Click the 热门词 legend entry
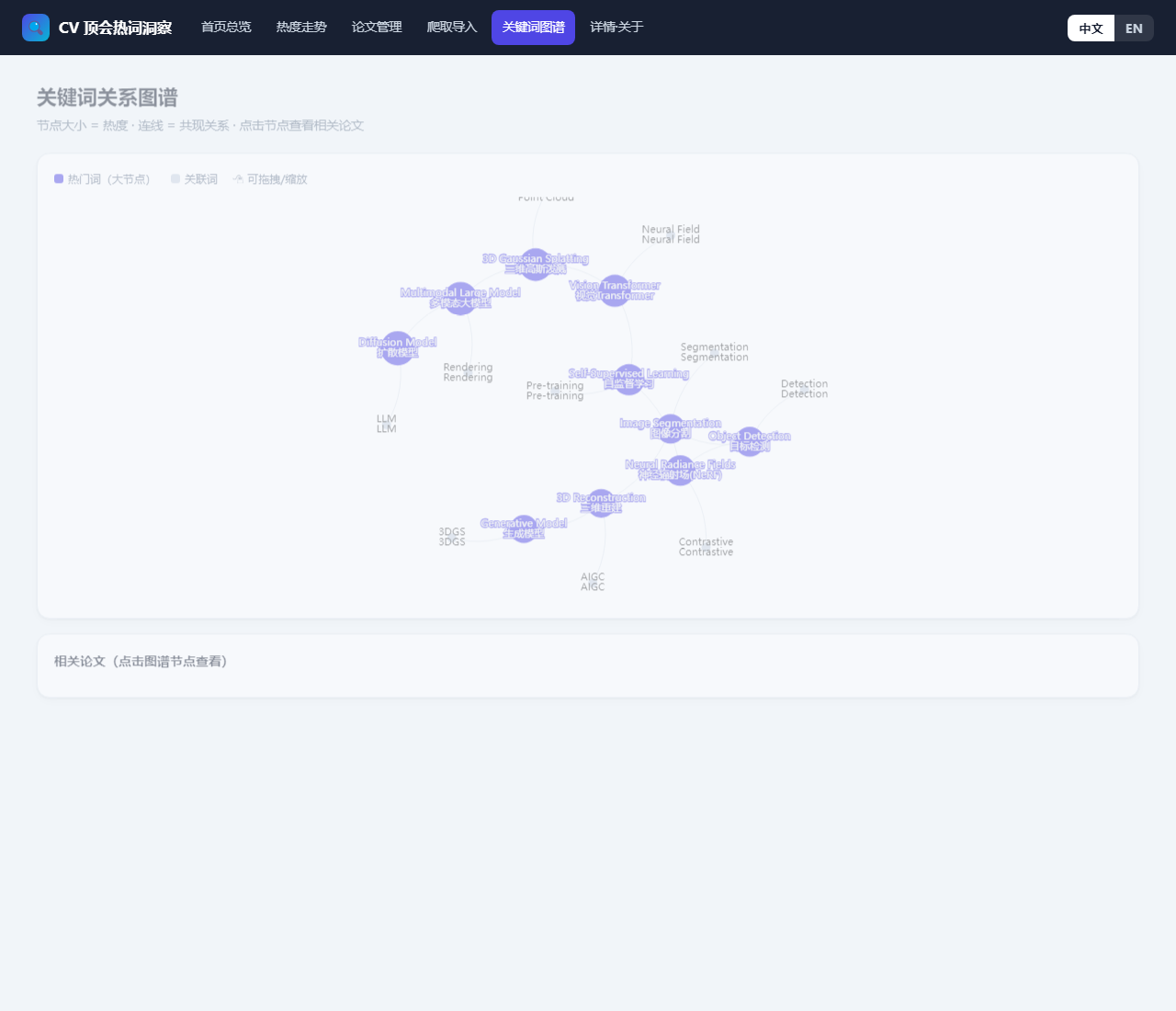The image size is (1176, 1011). (102, 179)
